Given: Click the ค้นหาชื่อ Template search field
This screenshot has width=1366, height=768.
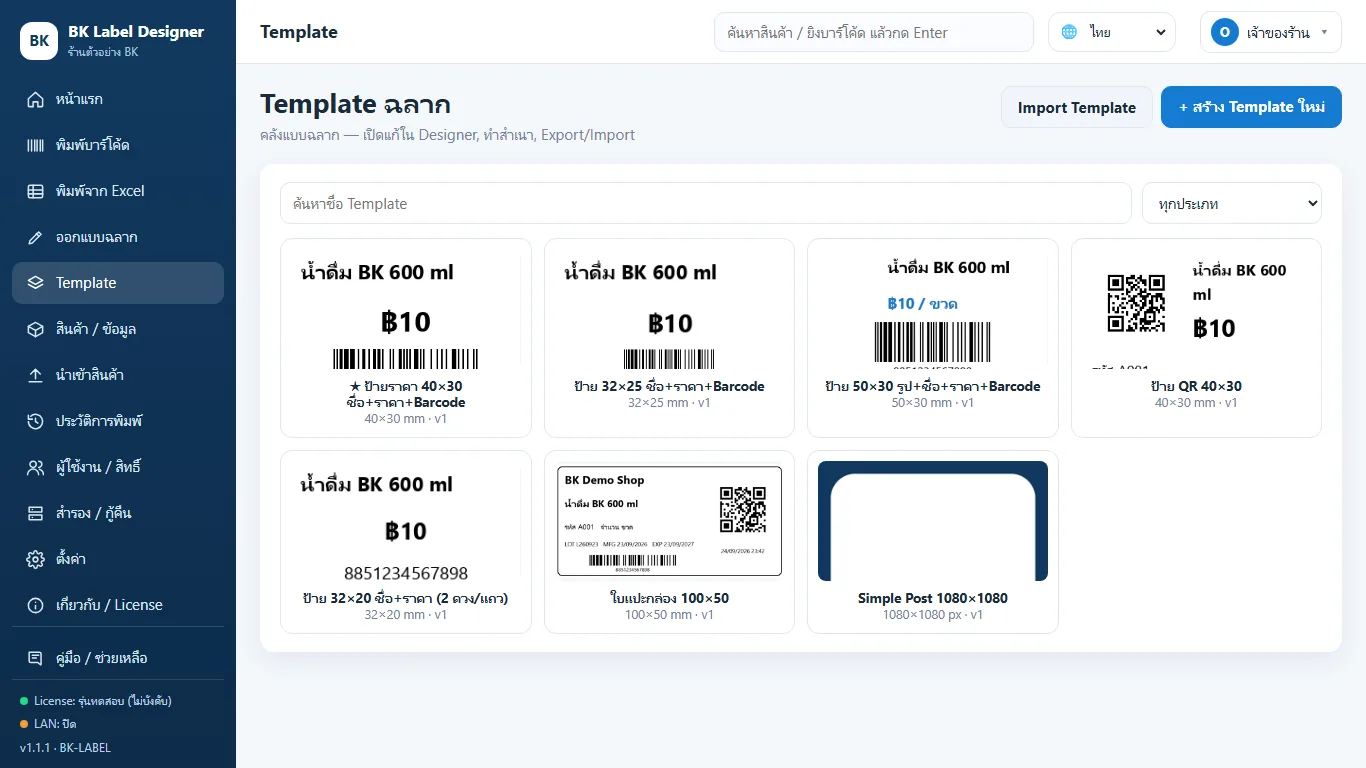Looking at the screenshot, I should pyautogui.click(x=706, y=203).
